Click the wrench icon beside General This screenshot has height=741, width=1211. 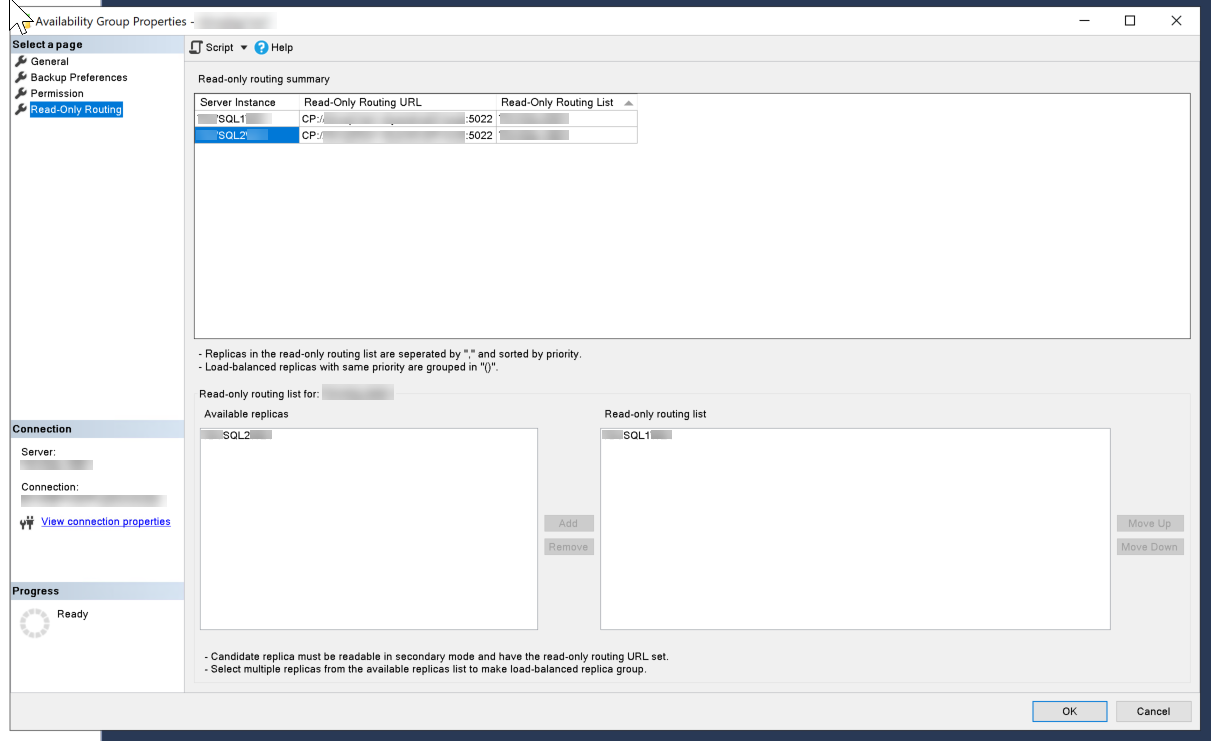coord(20,61)
